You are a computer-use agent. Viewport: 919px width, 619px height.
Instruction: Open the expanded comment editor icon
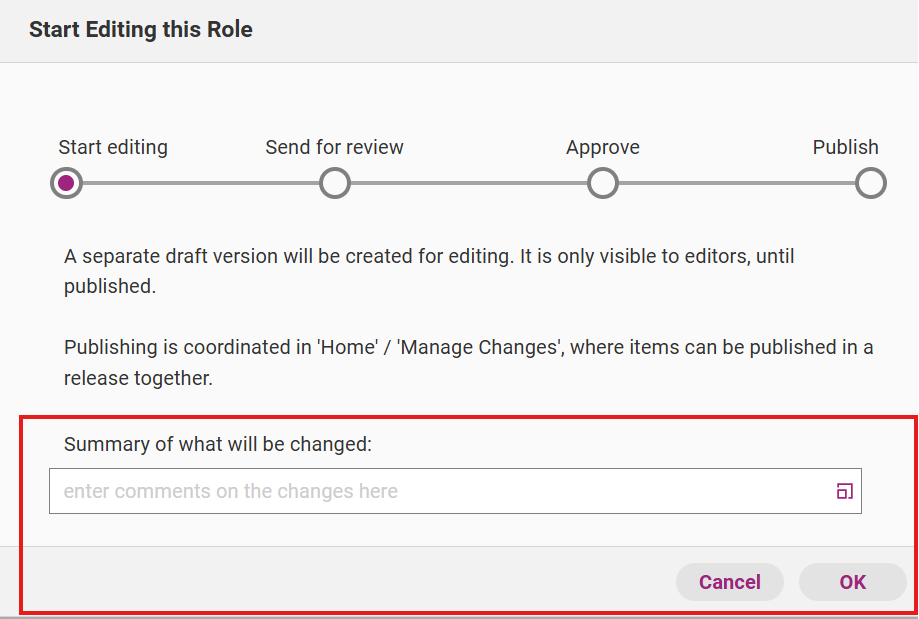click(x=844, y=491)
